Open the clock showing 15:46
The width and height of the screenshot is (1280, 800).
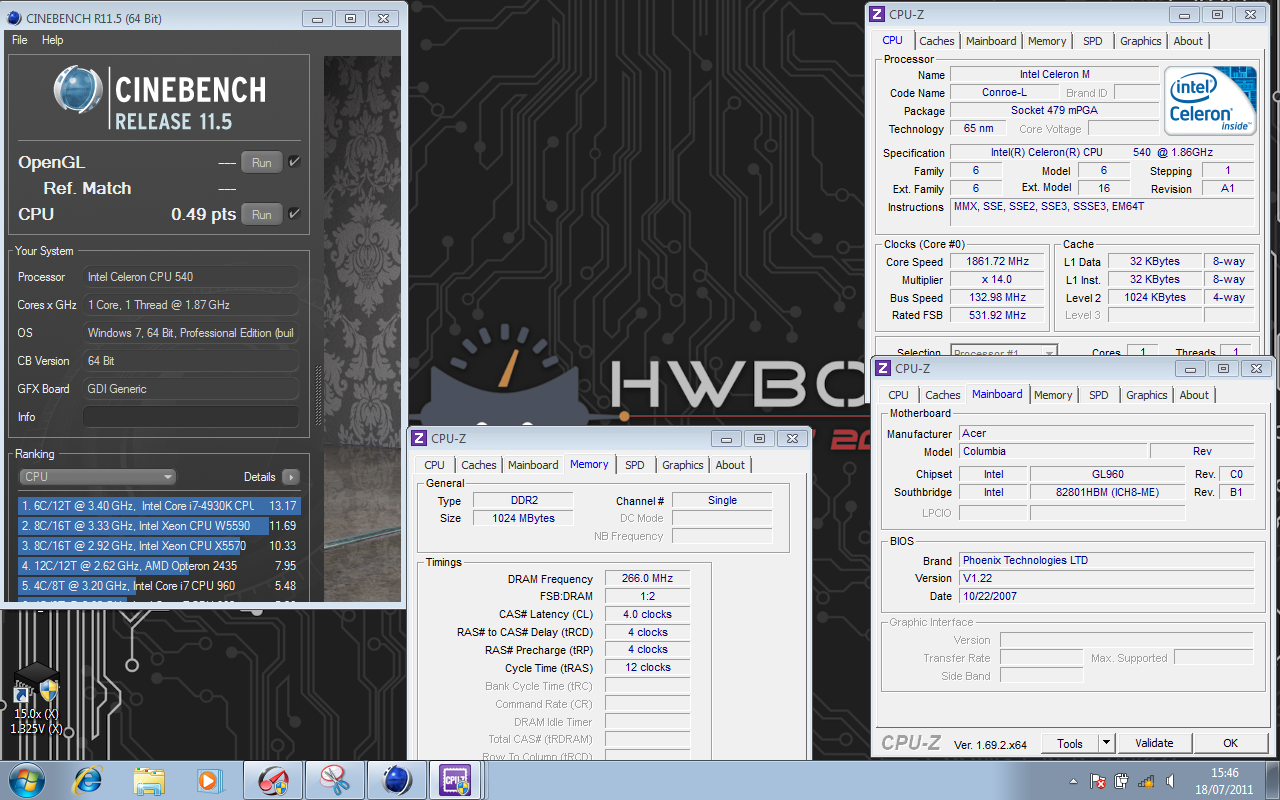[1225, 780]
